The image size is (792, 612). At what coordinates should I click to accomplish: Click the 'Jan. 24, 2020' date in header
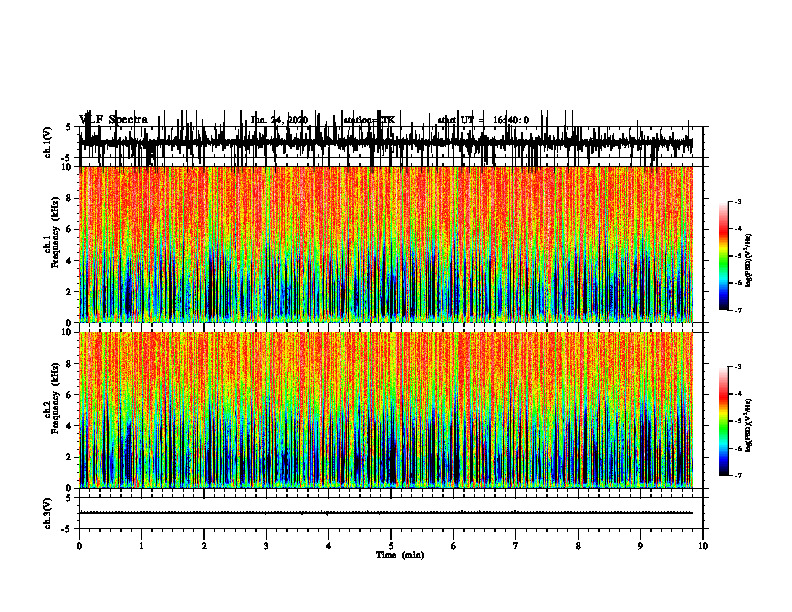coord(279,120)
